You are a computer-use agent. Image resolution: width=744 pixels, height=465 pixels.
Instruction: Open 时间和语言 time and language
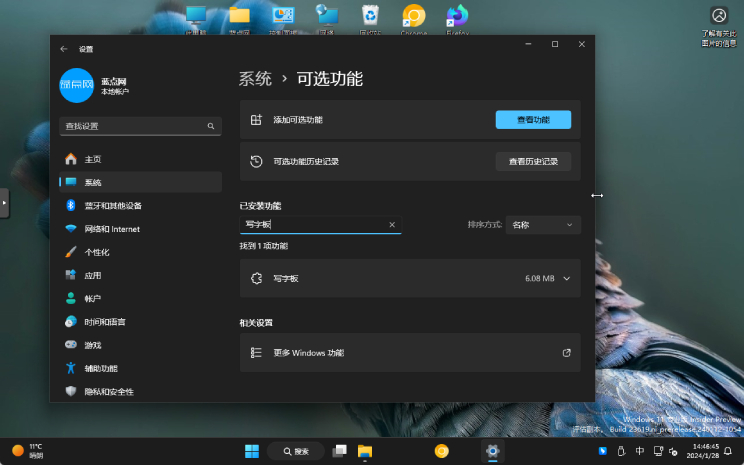[x=106, y=322]
